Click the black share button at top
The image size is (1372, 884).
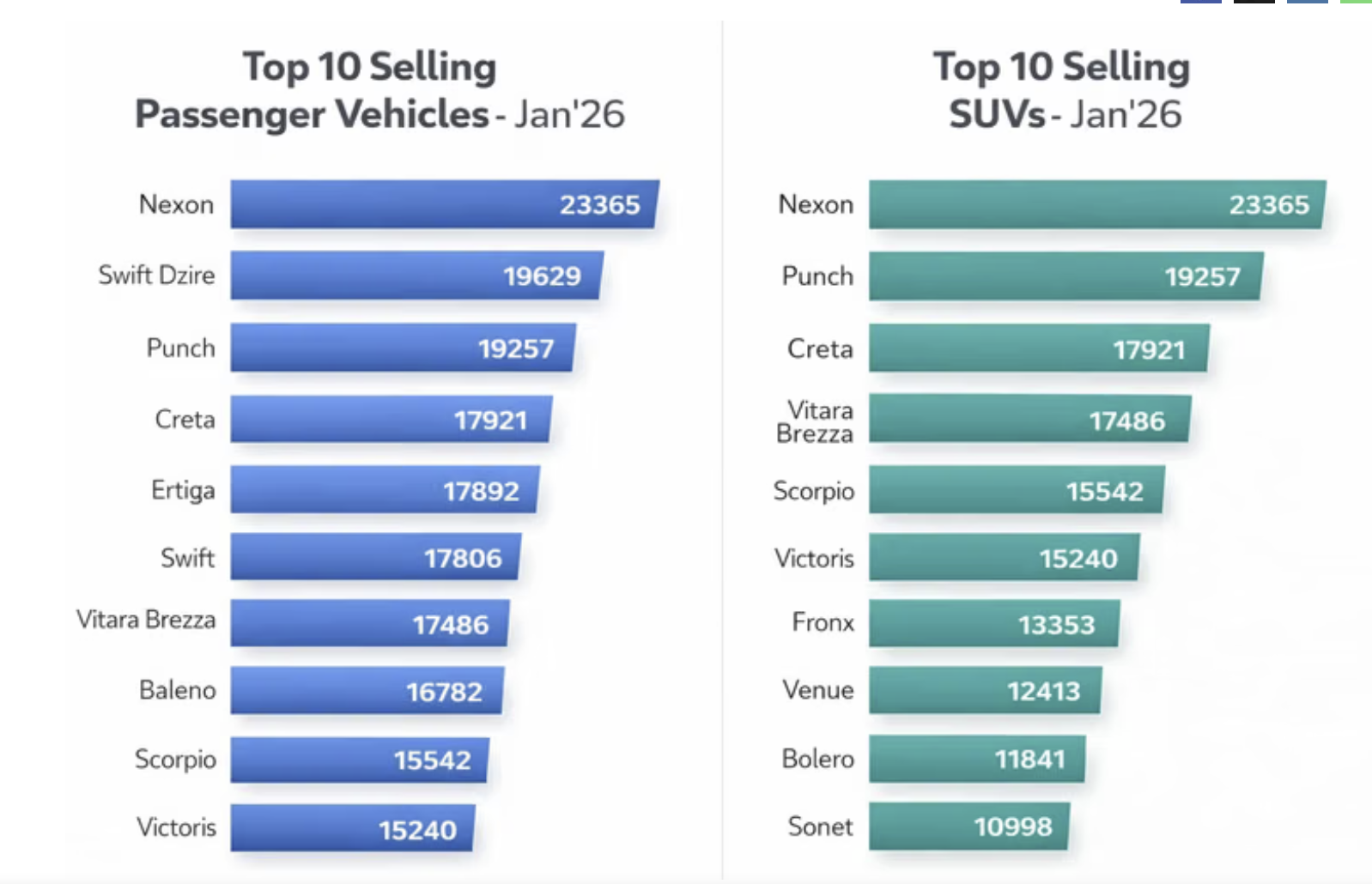[x=1254, y=2]
